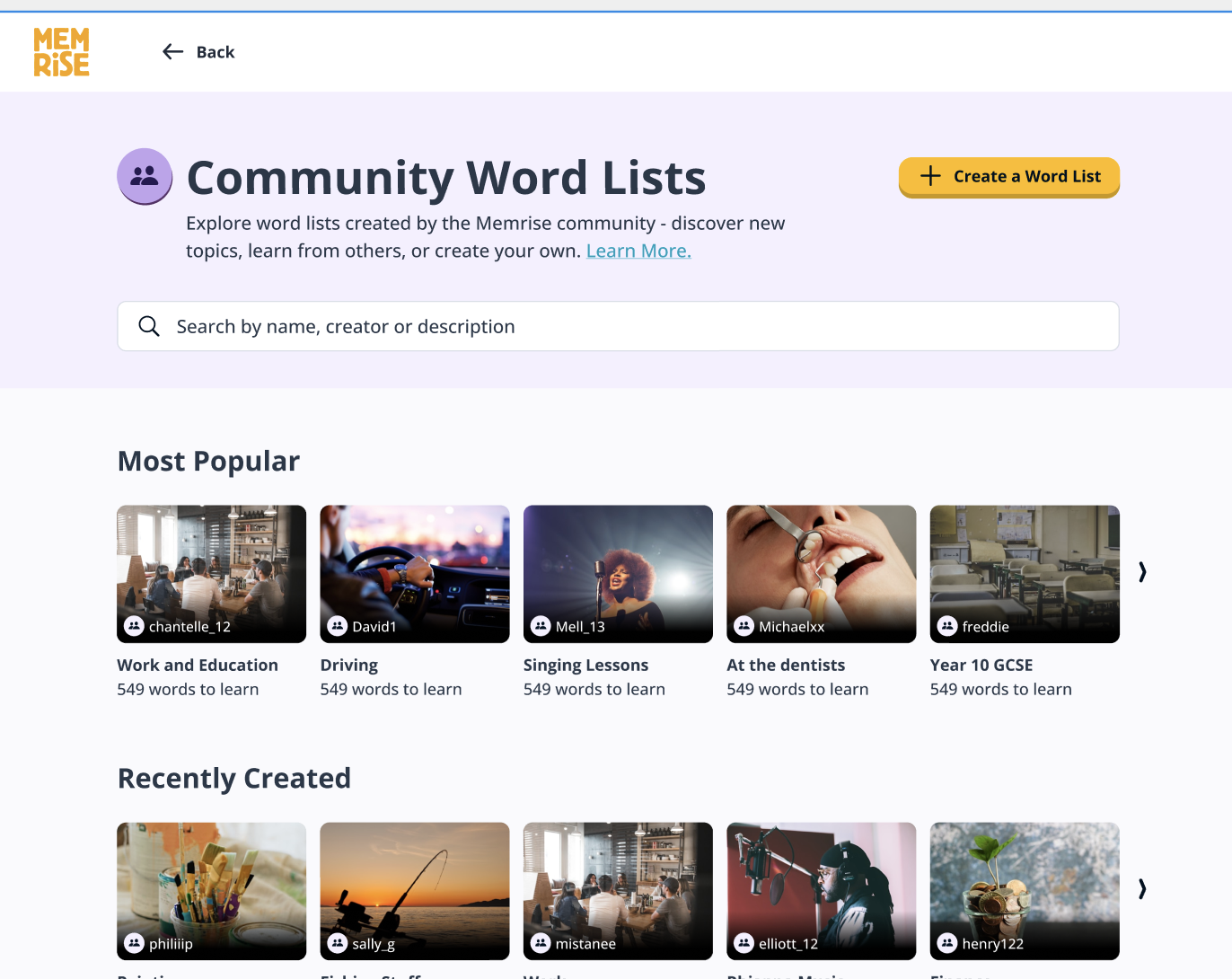This screenshot has width=1232, height=979.
Task: Click sally_g creator avatar icon
Action: [338, 943]
